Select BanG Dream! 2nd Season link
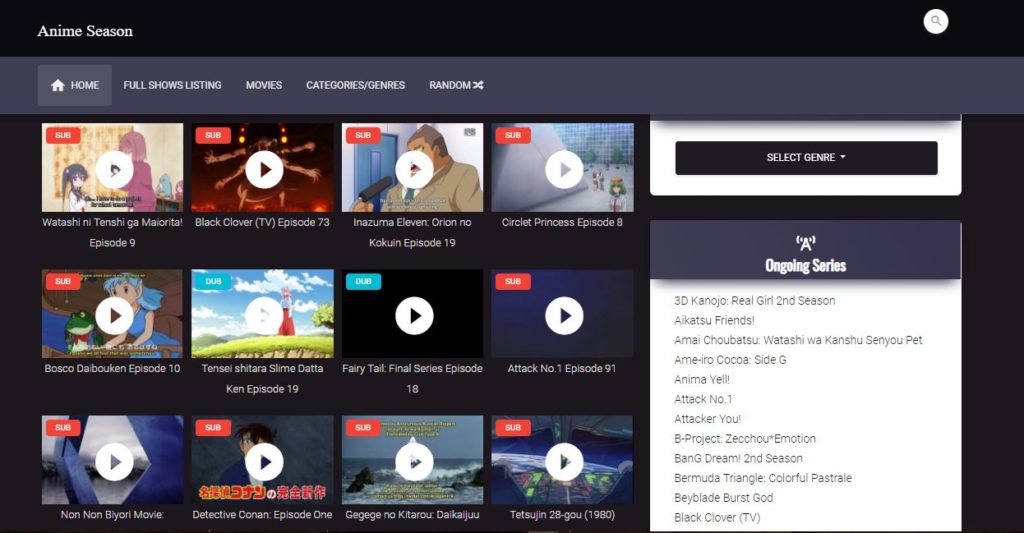Image resolution: width=1024 pixels, height=533 pixels. [x=738, y=458]
